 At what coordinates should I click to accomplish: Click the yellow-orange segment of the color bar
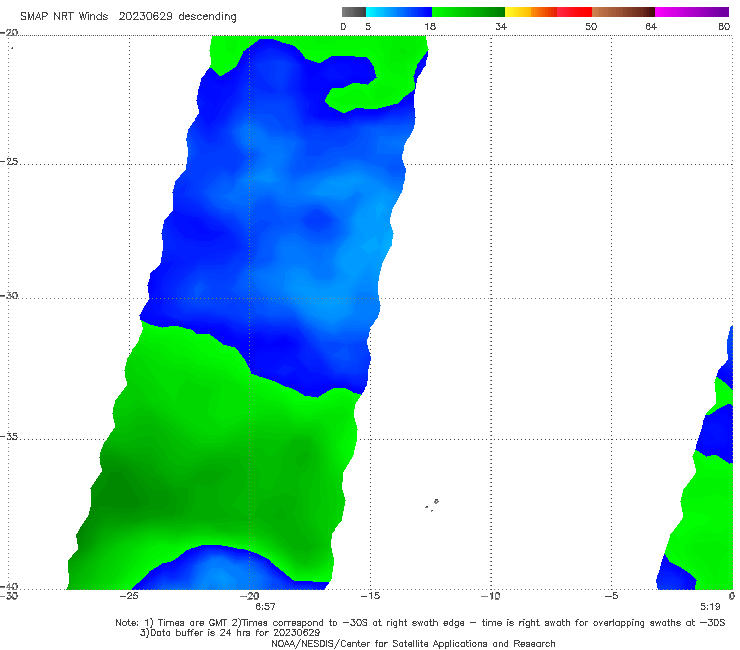[531, 12]
